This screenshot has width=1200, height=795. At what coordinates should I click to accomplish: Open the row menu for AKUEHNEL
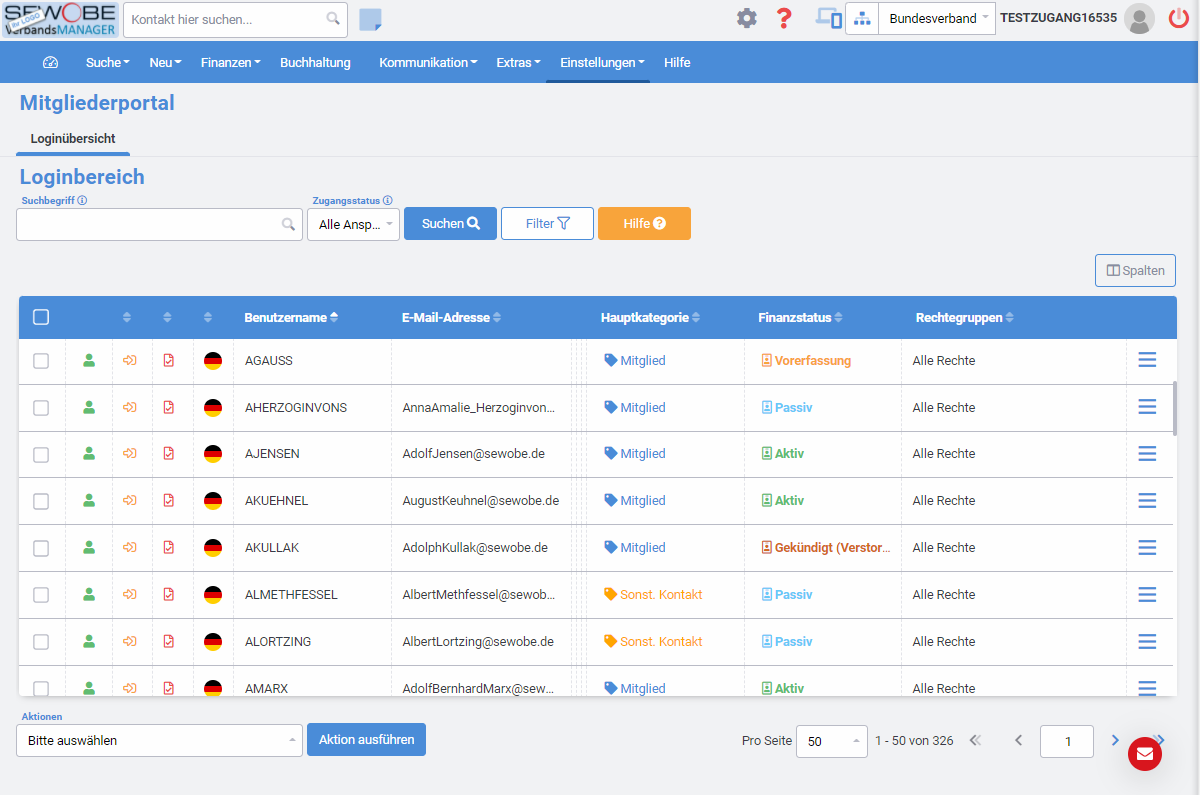tap(1147, 501)
